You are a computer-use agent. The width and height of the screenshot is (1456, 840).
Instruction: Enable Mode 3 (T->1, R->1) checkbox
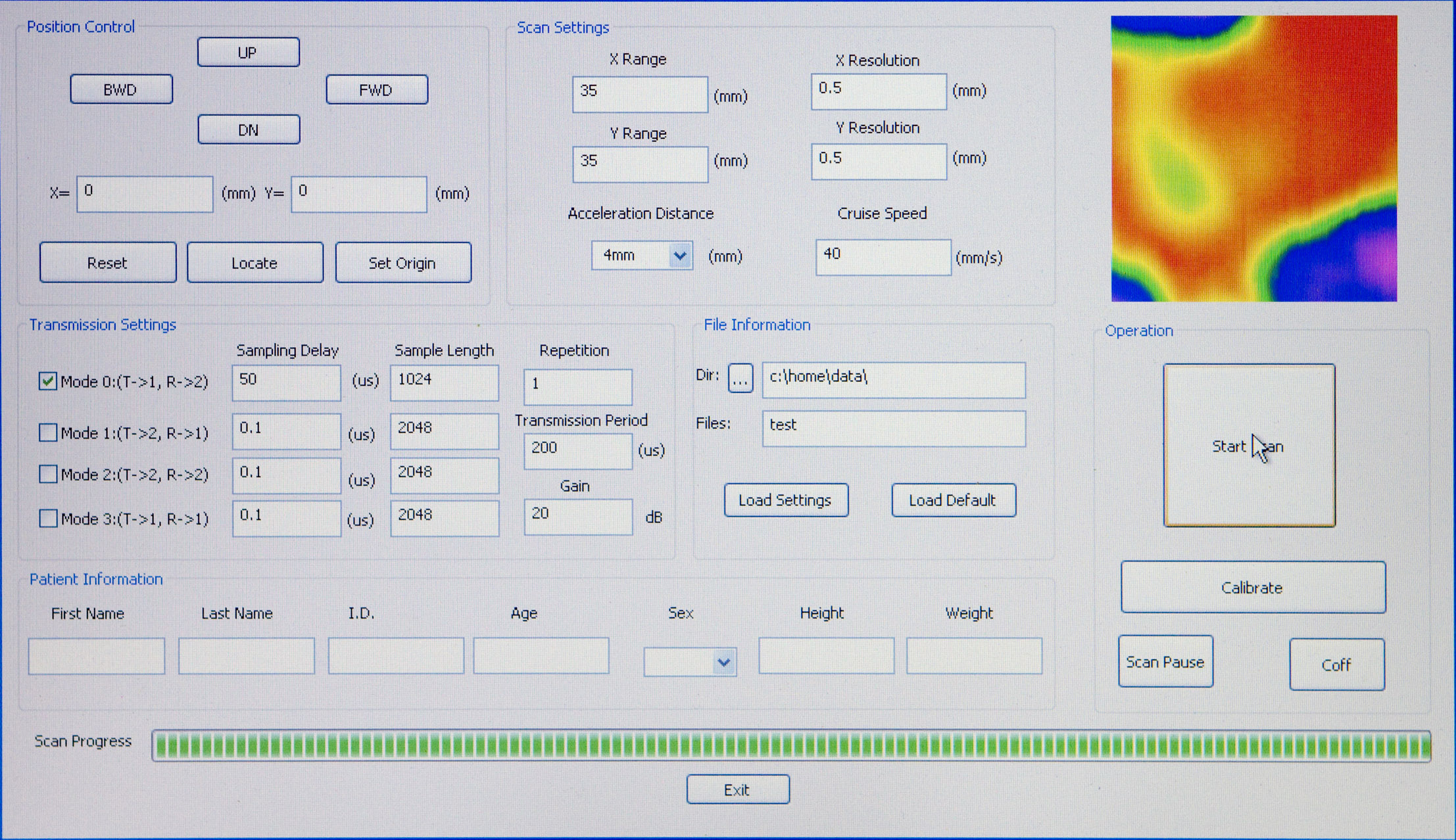pyautogui.click(x=48, y=519)
